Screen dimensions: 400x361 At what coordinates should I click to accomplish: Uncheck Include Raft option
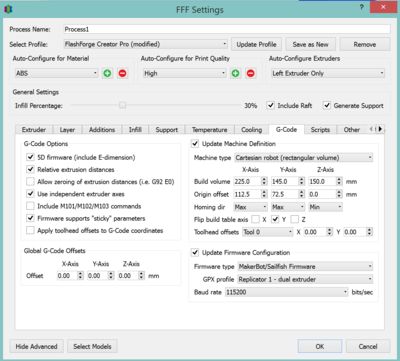point(270,106)
